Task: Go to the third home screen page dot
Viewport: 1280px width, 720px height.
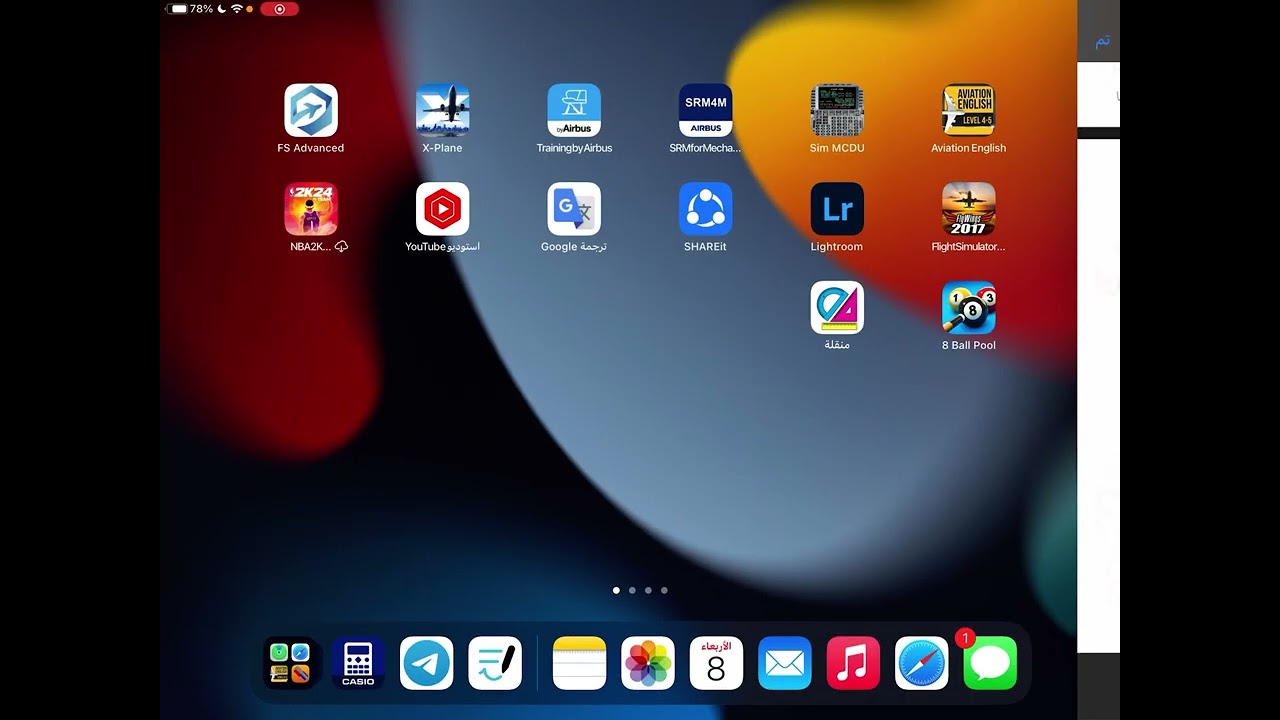Action: [648, 590]
